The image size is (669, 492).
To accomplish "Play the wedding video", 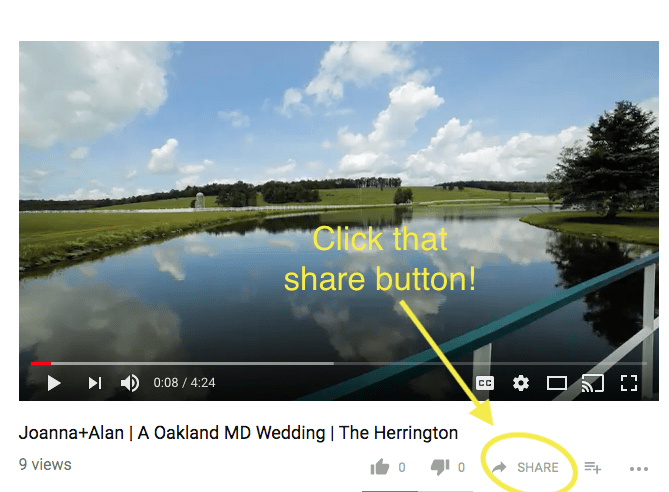I will pos(54,383).
